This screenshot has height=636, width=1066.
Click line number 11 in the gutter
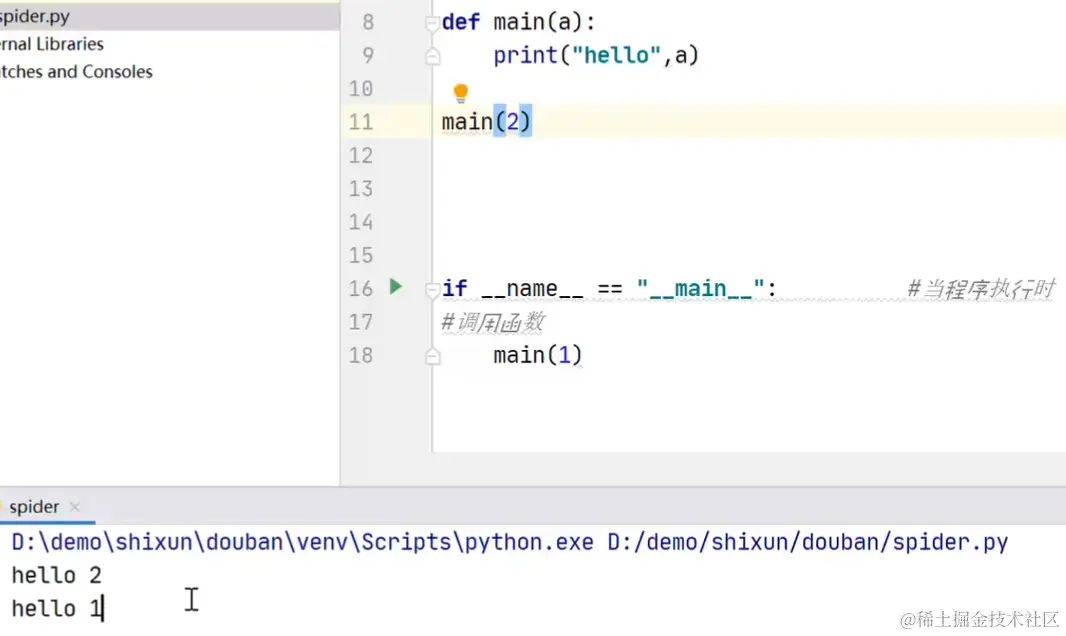361,122
